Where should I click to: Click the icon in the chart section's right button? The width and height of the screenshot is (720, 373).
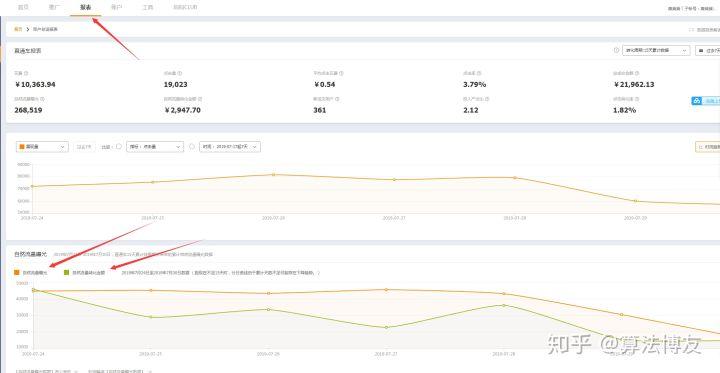click(x=700, y=147)
